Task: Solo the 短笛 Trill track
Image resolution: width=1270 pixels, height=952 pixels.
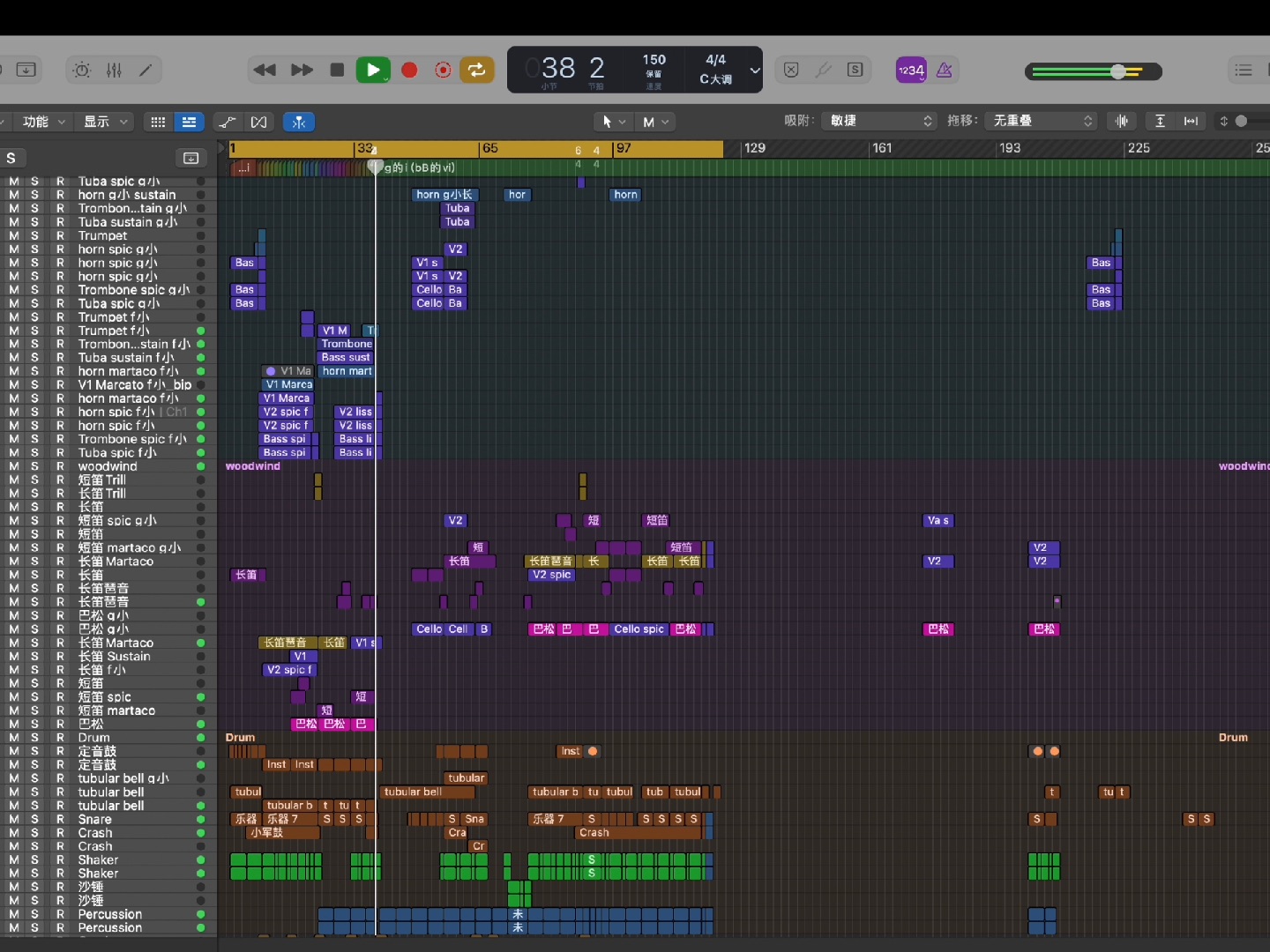Action: 35,480
